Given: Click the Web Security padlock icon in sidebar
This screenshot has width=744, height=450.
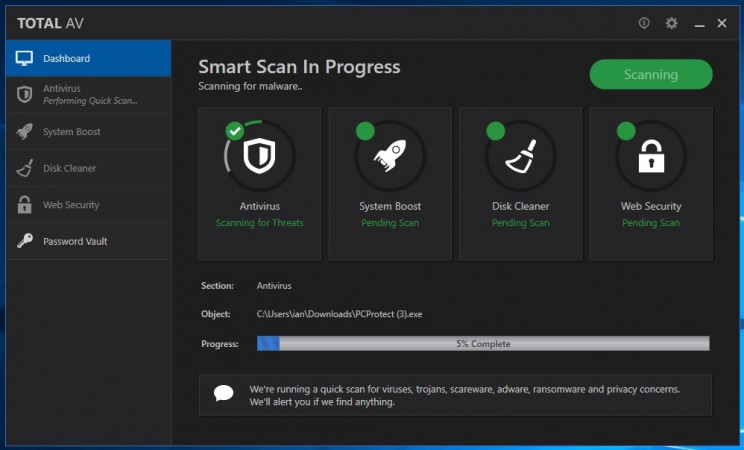Looking at the screenshot, I should tap(24, 205).
